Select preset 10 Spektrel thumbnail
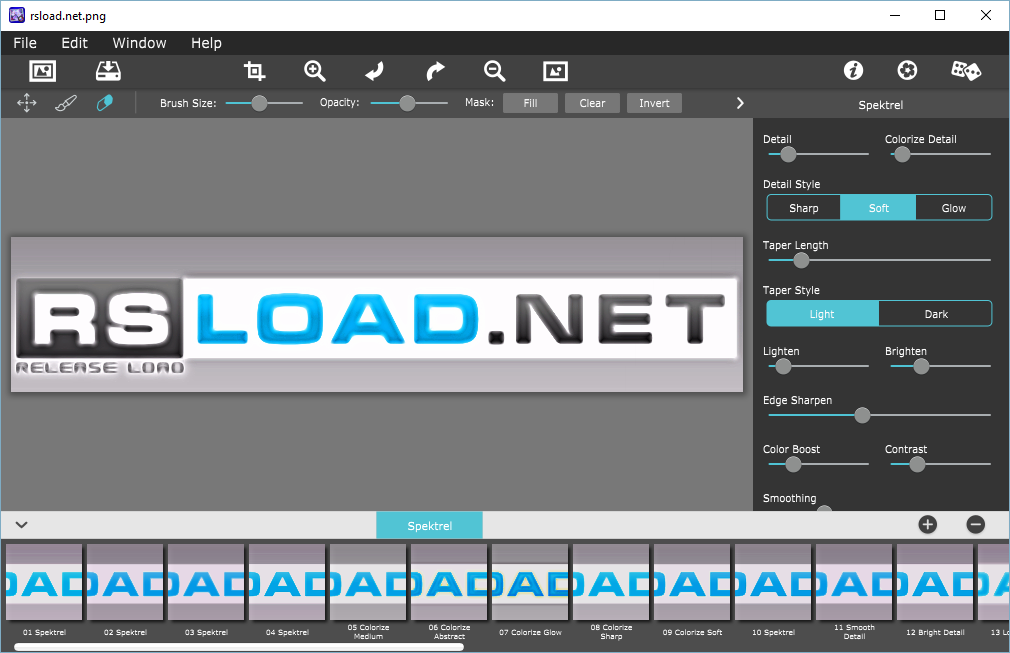 (773, 582)
